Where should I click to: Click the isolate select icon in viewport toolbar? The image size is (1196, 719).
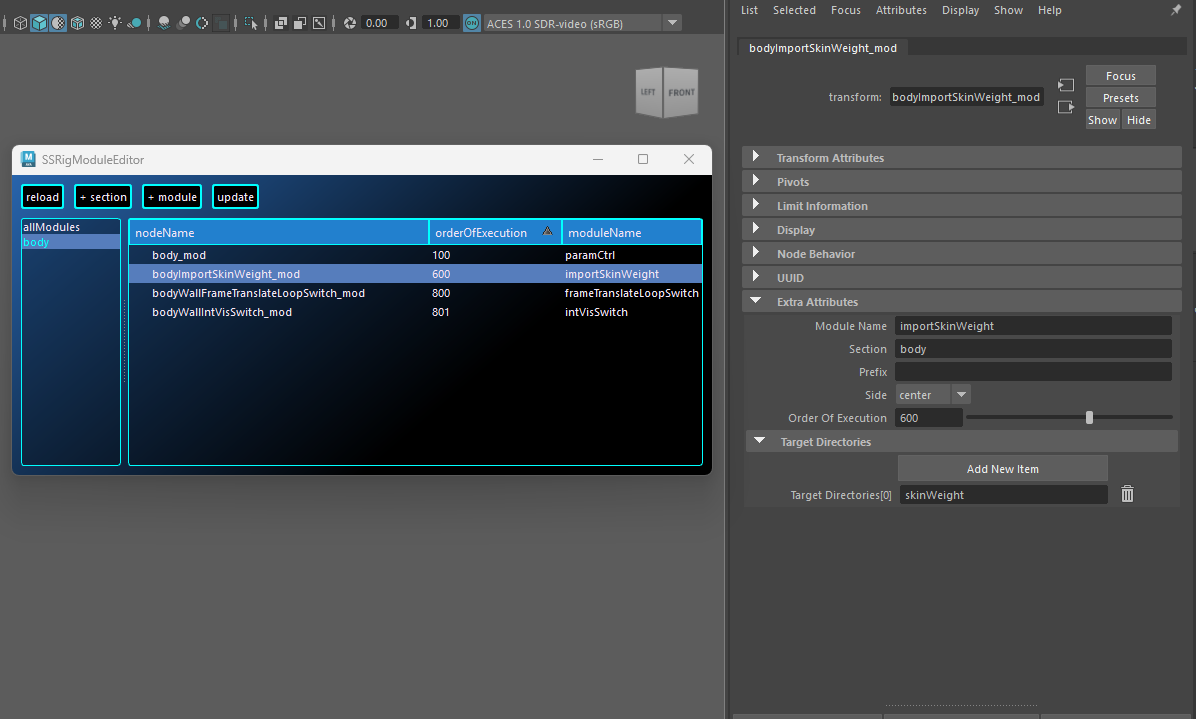coord(250,22)
